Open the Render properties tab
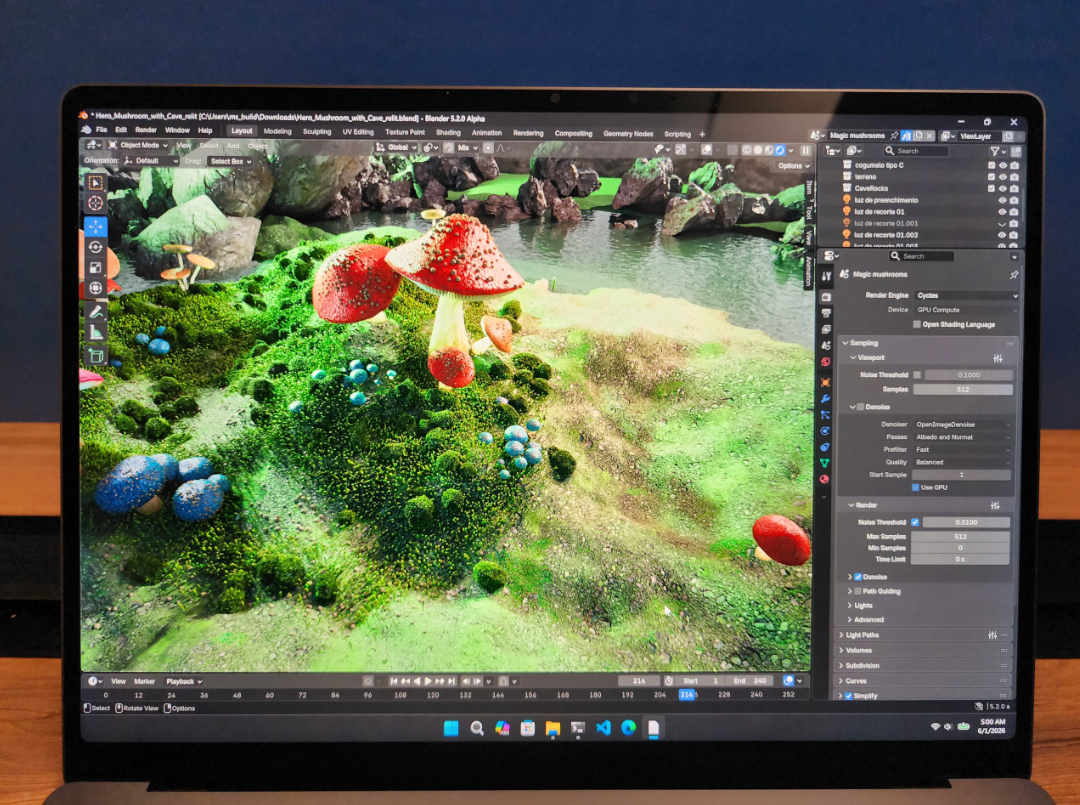 826,297
